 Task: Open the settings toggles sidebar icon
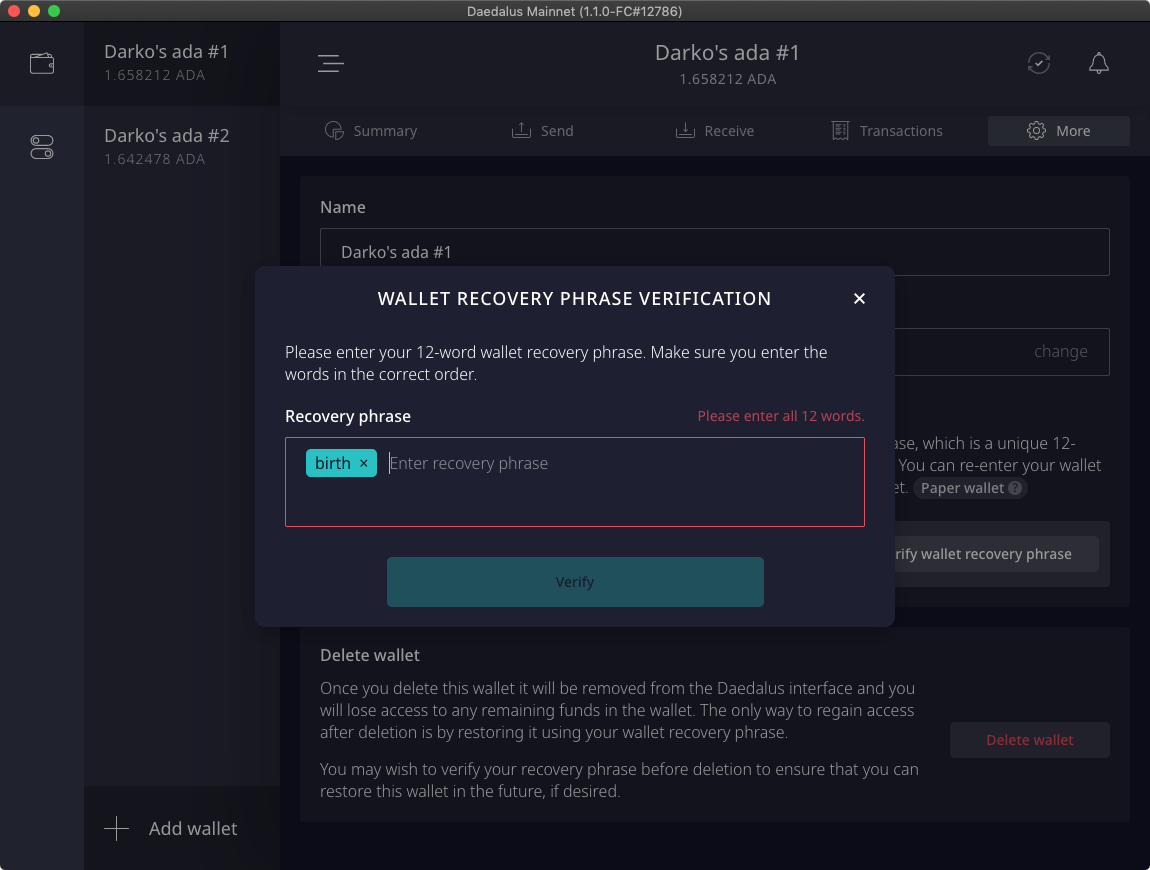pos(42,147)
